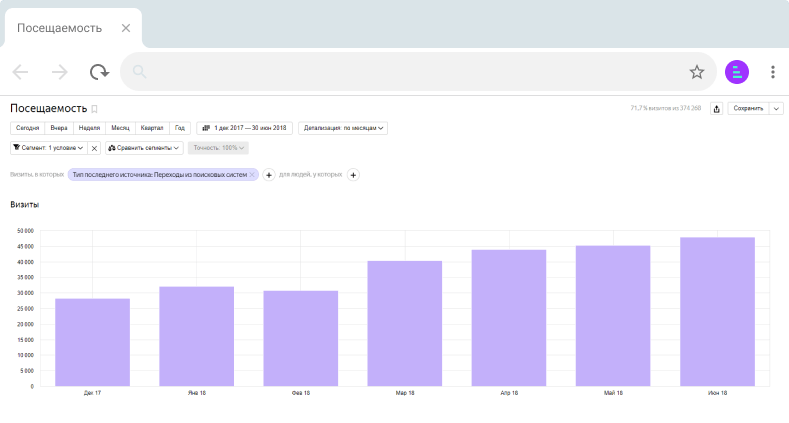Click the browser reload icon

[x=99, y=72]
